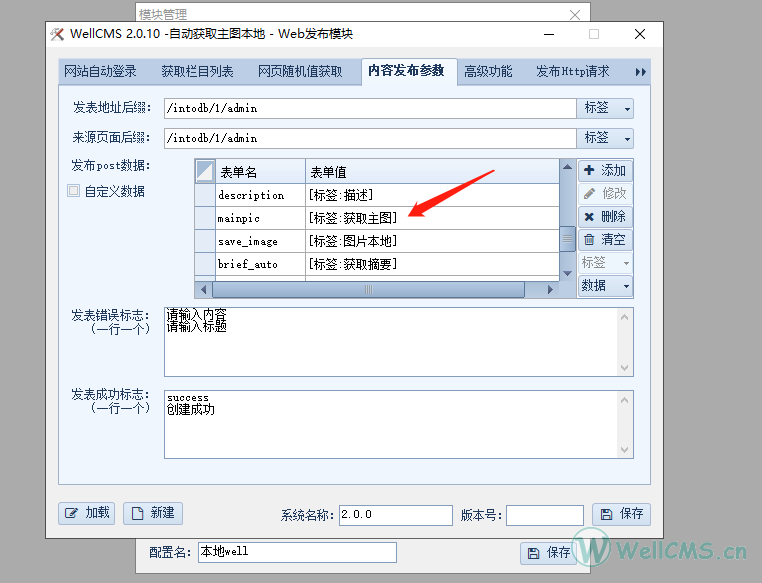Image resolution: width=762 pixels, height=583 pixels.
Task: Click the 添加 (add) plus button
Action: pyautogui.click(x=605, y=171)
